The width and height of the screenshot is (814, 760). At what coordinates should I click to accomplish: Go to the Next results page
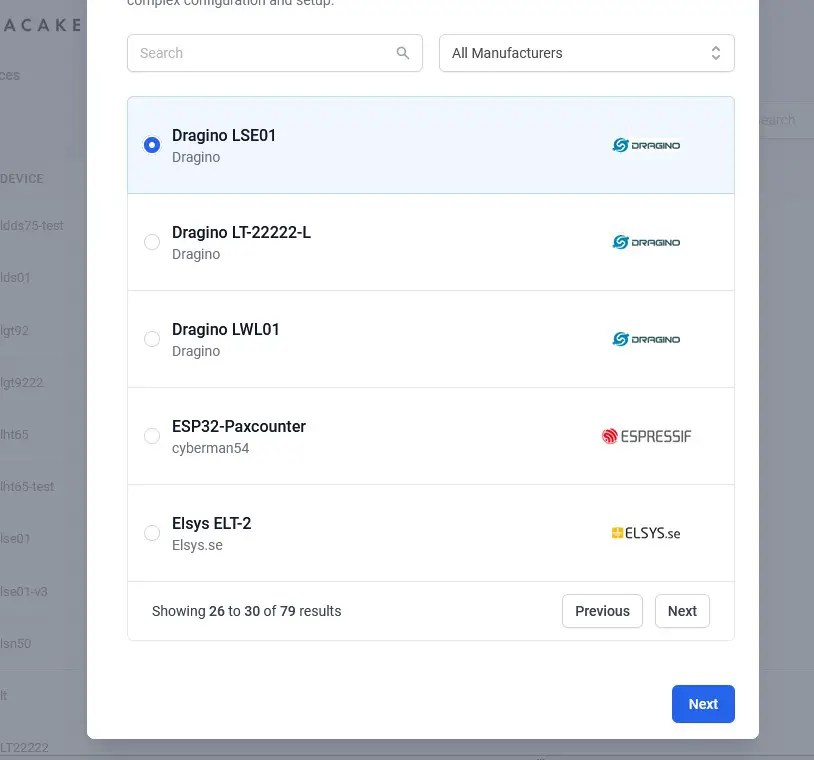[x=682, y=611]
